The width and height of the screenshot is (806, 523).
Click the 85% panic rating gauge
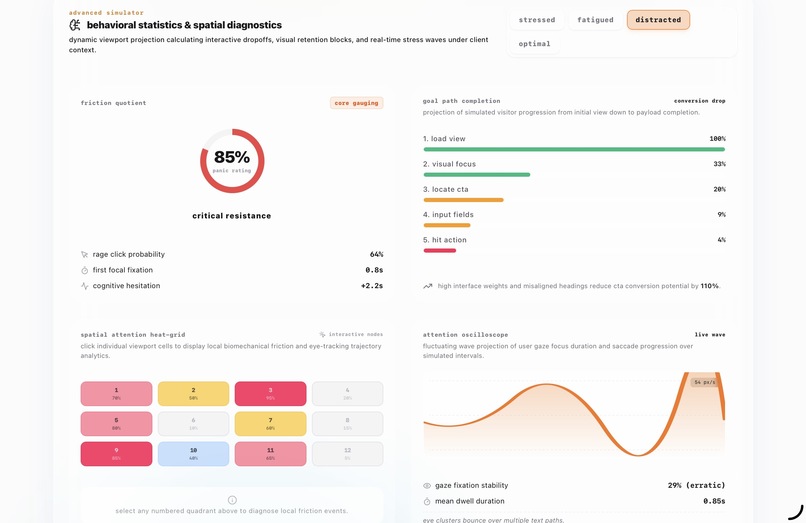tap(232, 161)
